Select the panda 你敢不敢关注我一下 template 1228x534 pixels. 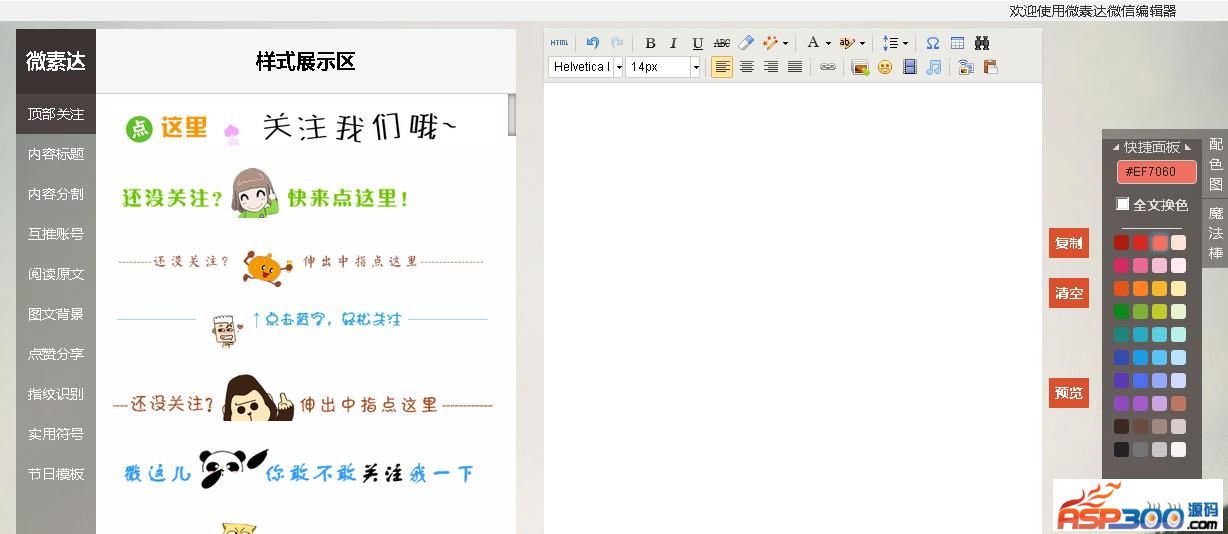[x=298, y=471]
